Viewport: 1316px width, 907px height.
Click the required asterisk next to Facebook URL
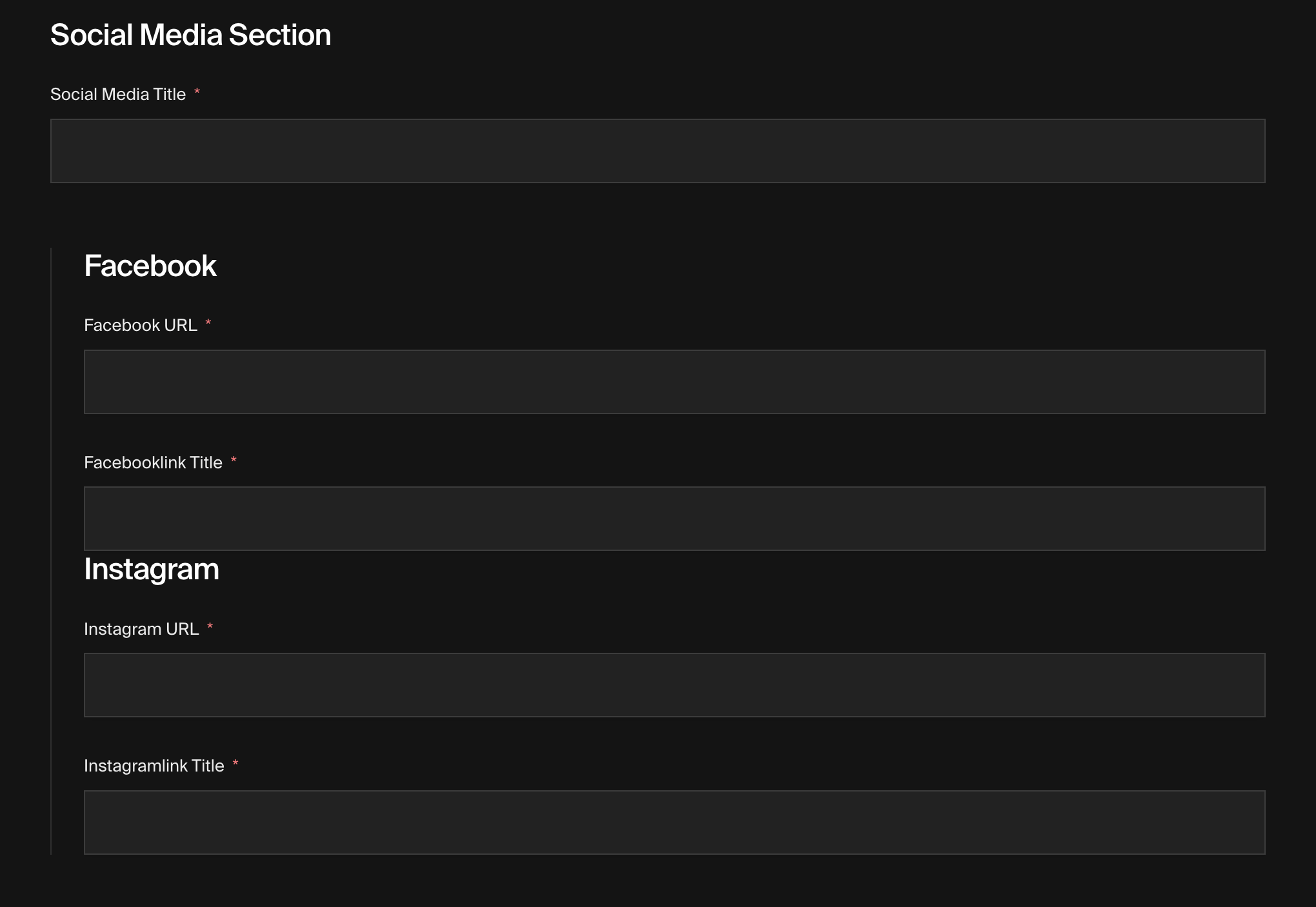click(208, 323)
